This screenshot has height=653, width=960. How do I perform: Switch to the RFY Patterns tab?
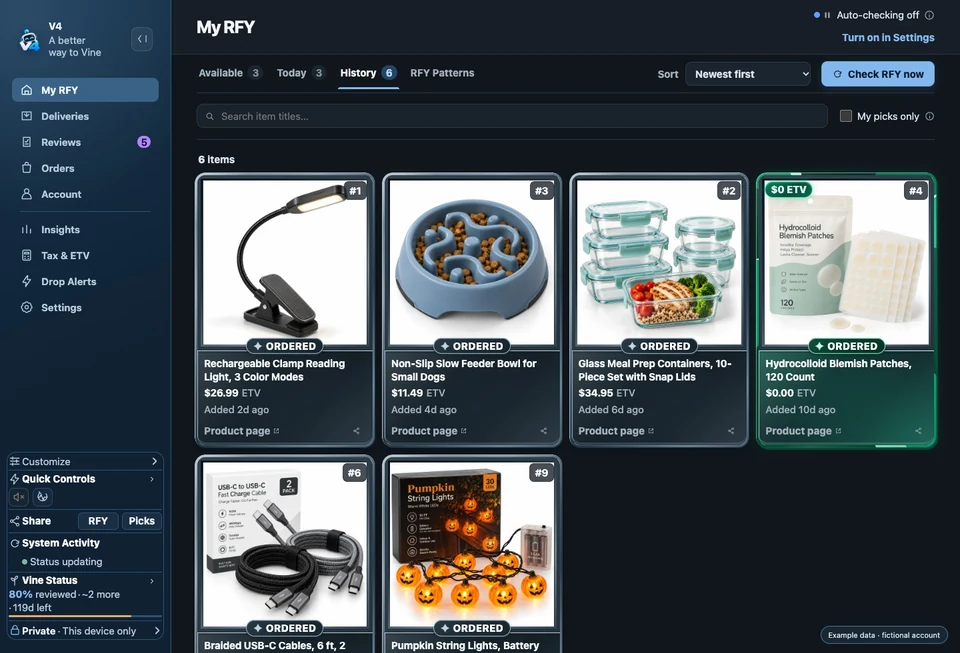pyautogui.click(x=442, y=73)
